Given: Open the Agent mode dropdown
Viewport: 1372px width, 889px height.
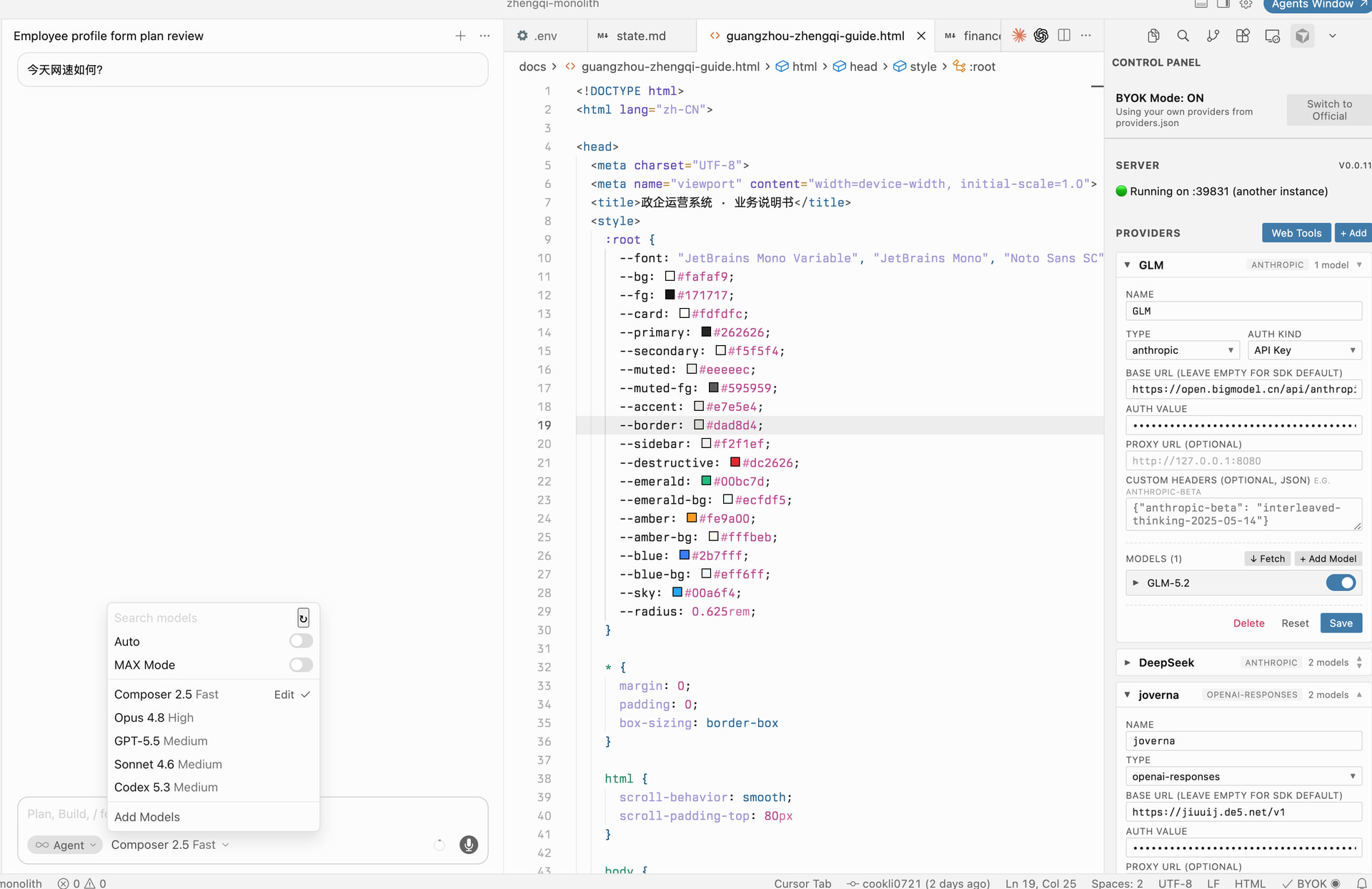Looking at the screenshot, I should click(65, 845).
